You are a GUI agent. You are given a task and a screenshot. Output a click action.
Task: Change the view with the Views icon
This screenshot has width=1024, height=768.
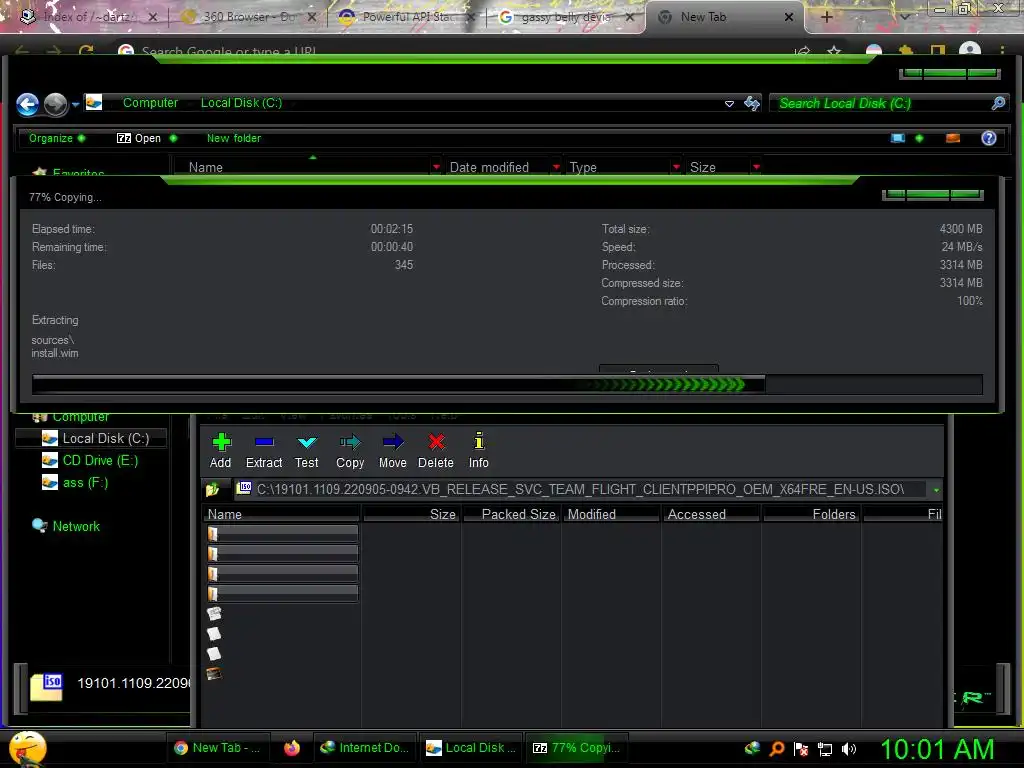click(x=899, y=138)
